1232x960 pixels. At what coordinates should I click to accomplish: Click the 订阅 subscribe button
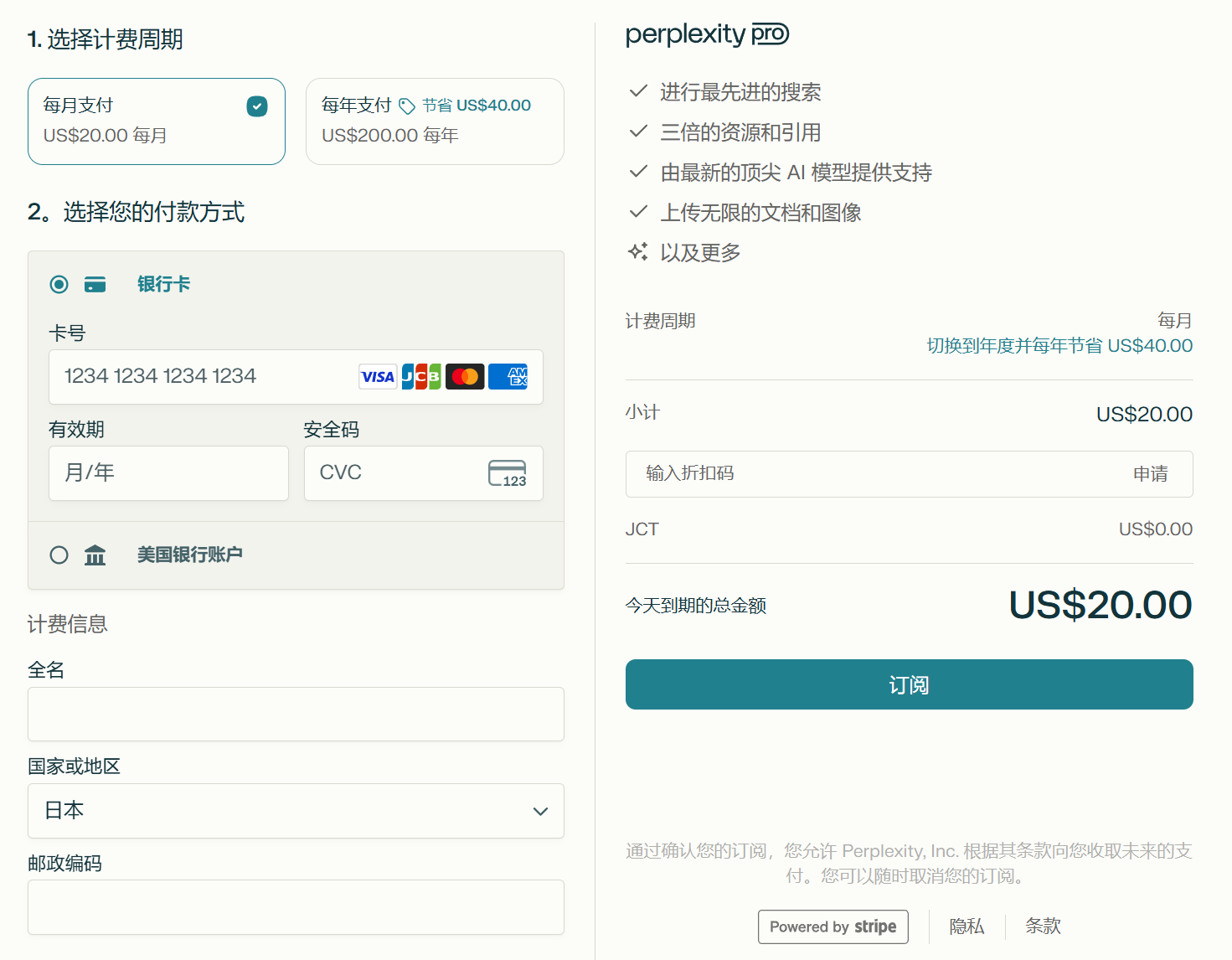tap(909, 684)
